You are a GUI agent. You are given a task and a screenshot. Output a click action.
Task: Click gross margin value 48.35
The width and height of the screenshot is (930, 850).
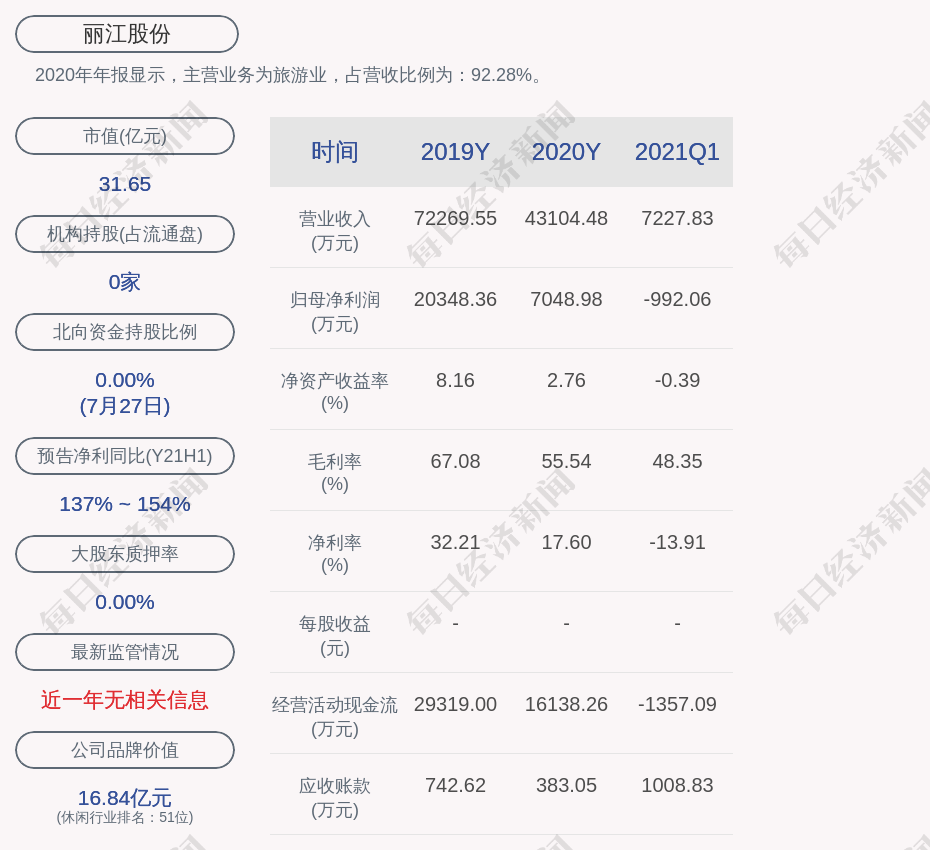click(x=677, y=461)
